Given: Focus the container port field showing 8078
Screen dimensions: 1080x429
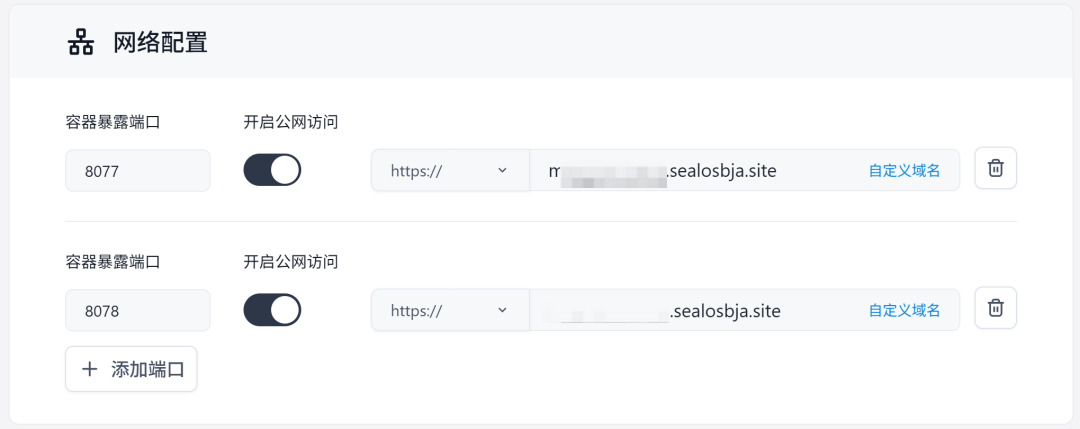Looking at the screenshot, I should click(137, 311).
